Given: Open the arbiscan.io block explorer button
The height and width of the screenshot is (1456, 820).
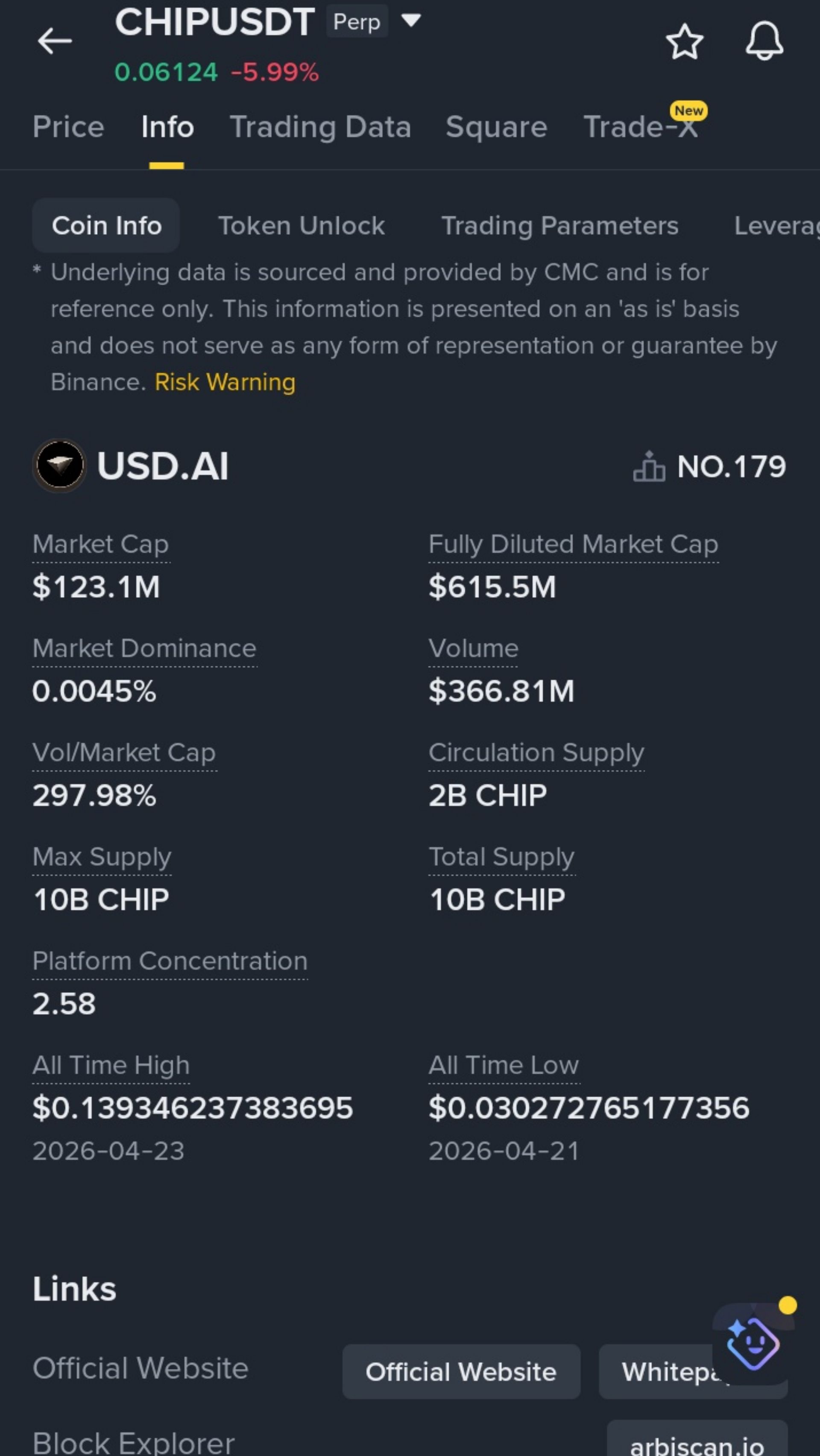Looking at the screenshot, I should point(697,1441).
